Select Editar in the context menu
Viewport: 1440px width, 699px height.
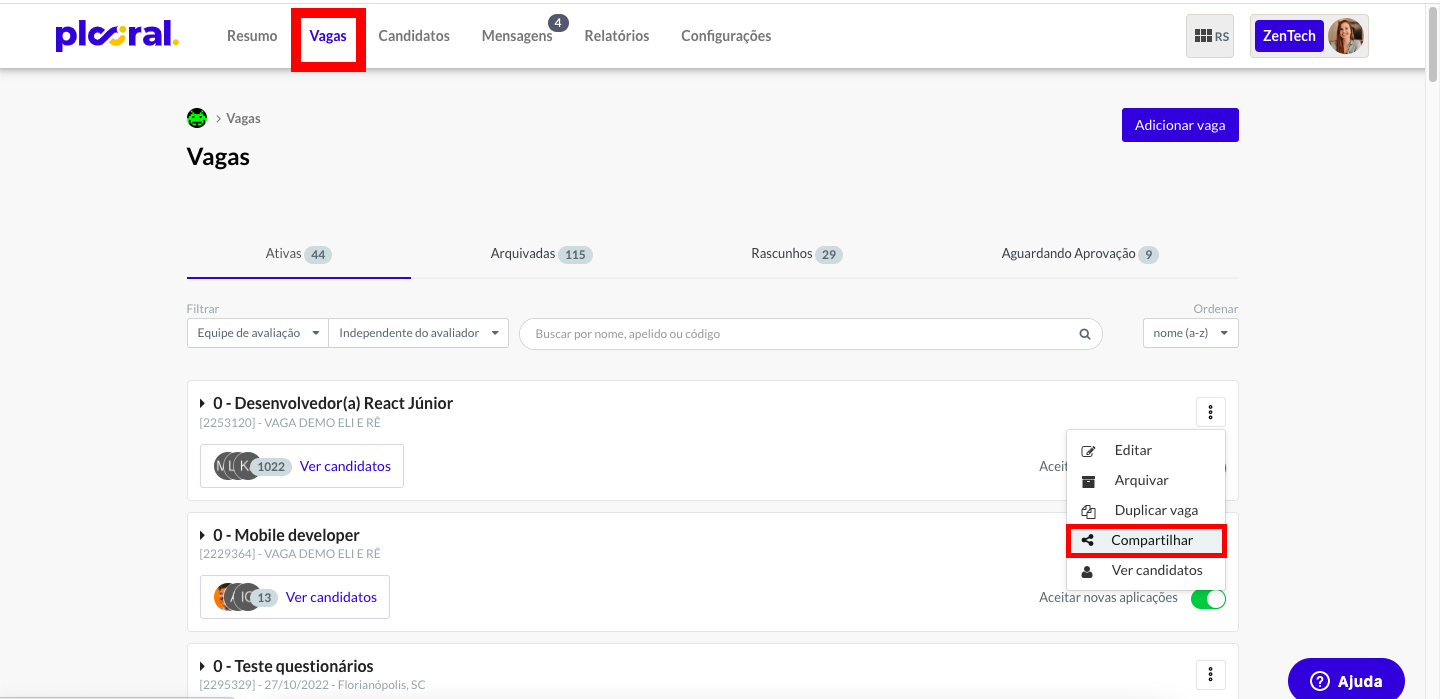click(1146, 451)
